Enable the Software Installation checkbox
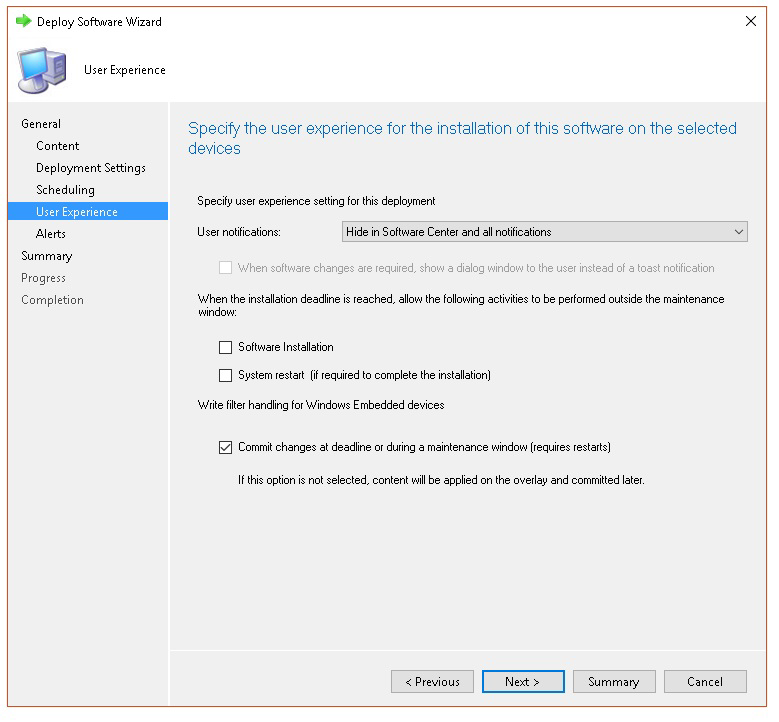The height and width of the screenshot is (722, 779). pyautogui.click(x=226, y=347)
